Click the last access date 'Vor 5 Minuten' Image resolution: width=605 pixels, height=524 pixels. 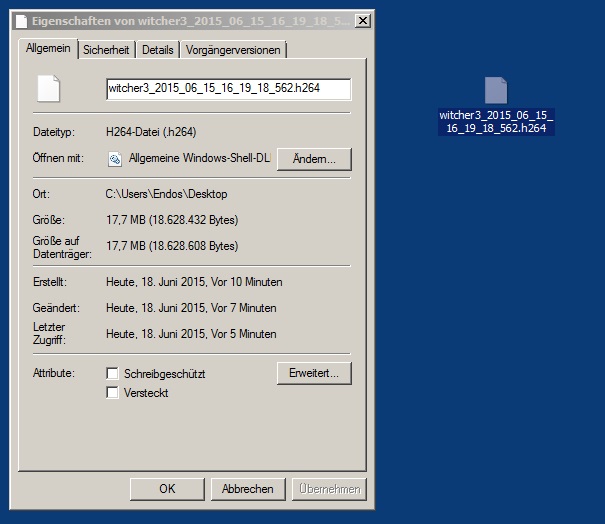[x=243, y=334]
